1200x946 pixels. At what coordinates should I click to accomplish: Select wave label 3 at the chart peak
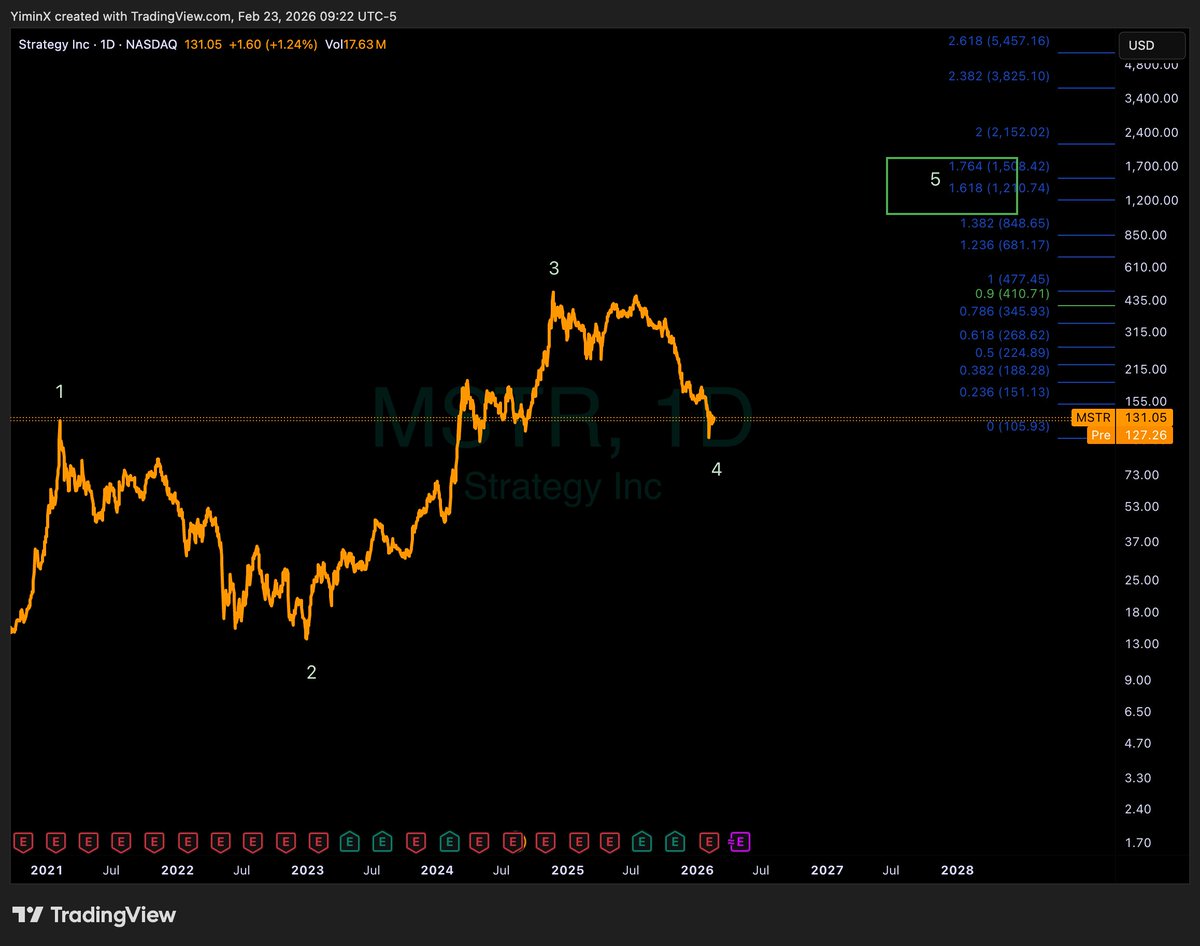pyautogui.click(x=553, y=268)
